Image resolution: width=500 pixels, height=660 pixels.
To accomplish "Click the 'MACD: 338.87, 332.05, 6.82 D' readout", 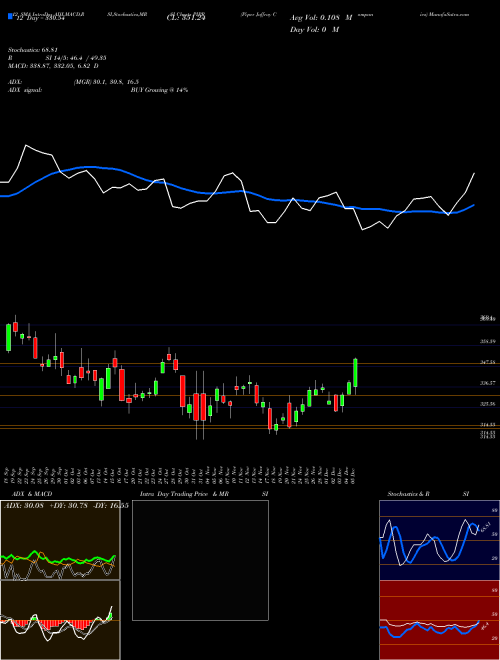I will coord(53,66).
